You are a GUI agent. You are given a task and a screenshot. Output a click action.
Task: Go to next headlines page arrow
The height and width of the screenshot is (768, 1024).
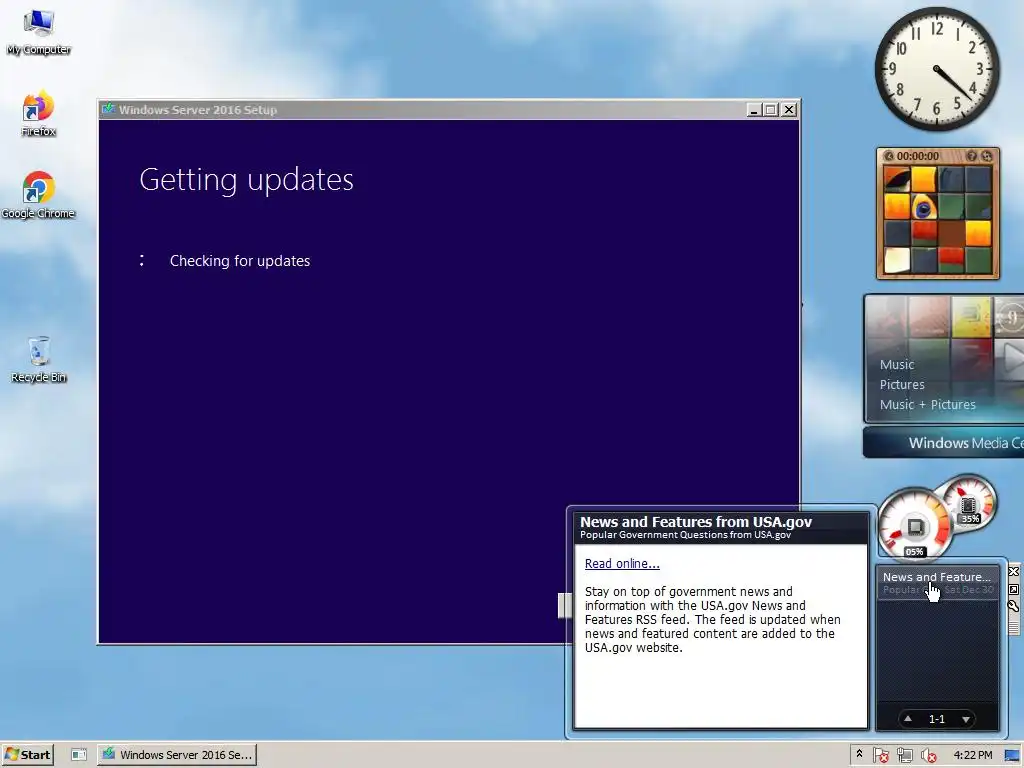click(x=965, y=719)
